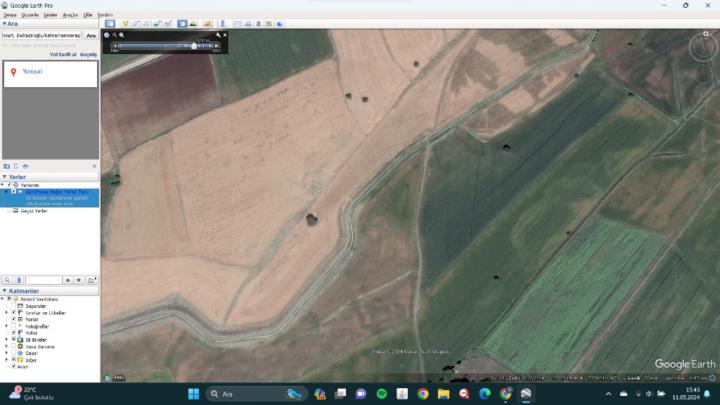This screenshot has width=720, height=405.
Task: Click the Ara search button
Action: click(x=91, y=35)
